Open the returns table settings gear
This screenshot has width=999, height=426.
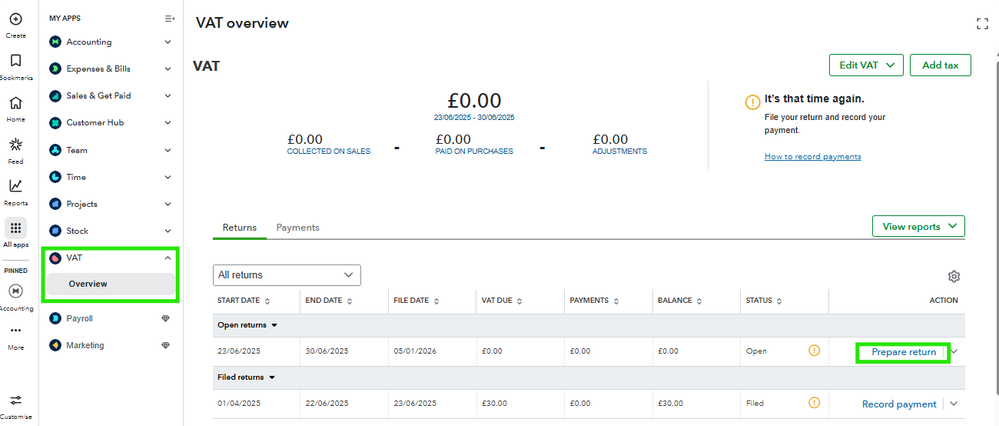coord(953,276)
